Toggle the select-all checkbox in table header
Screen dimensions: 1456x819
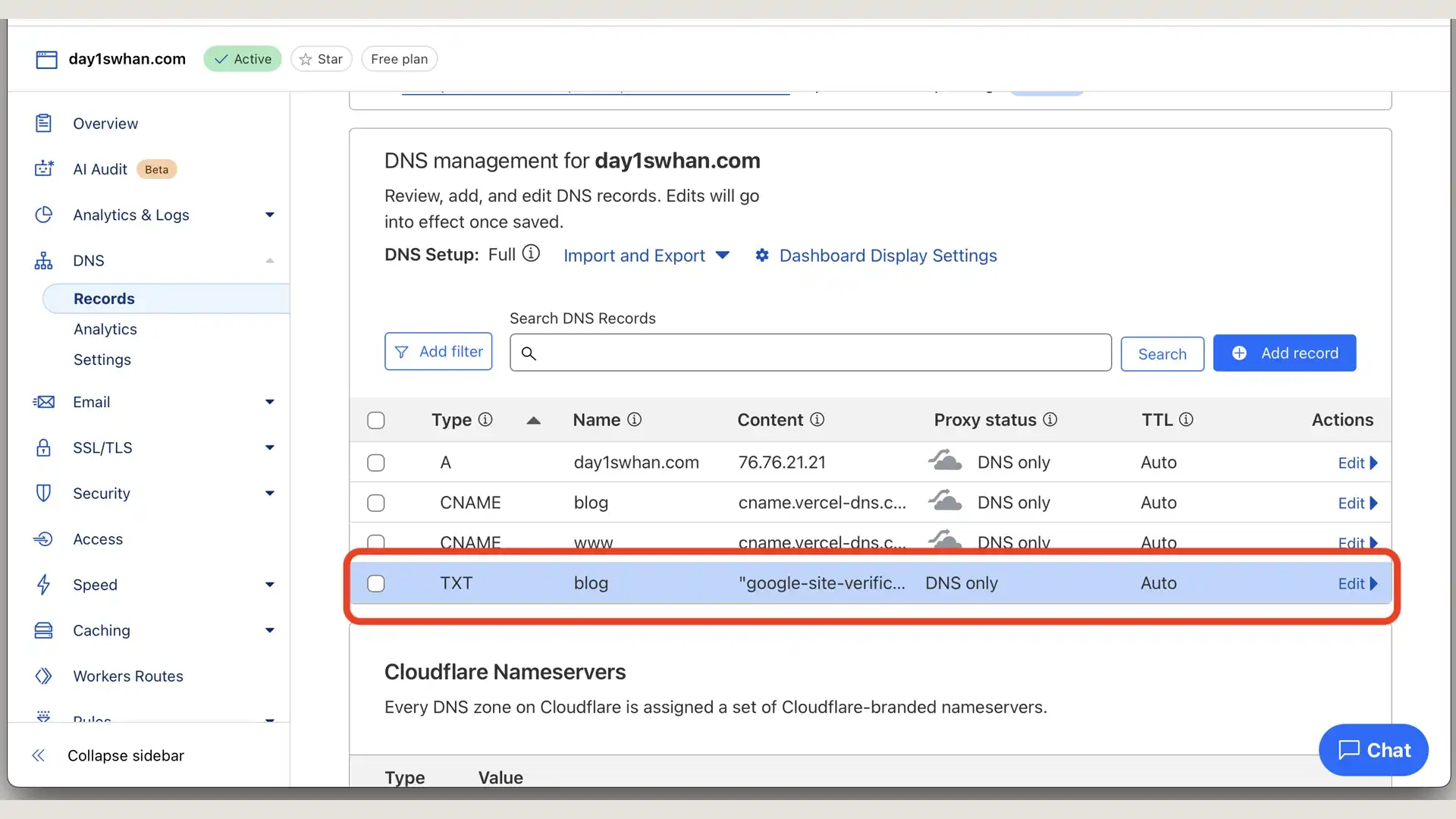tap(376, 420)
